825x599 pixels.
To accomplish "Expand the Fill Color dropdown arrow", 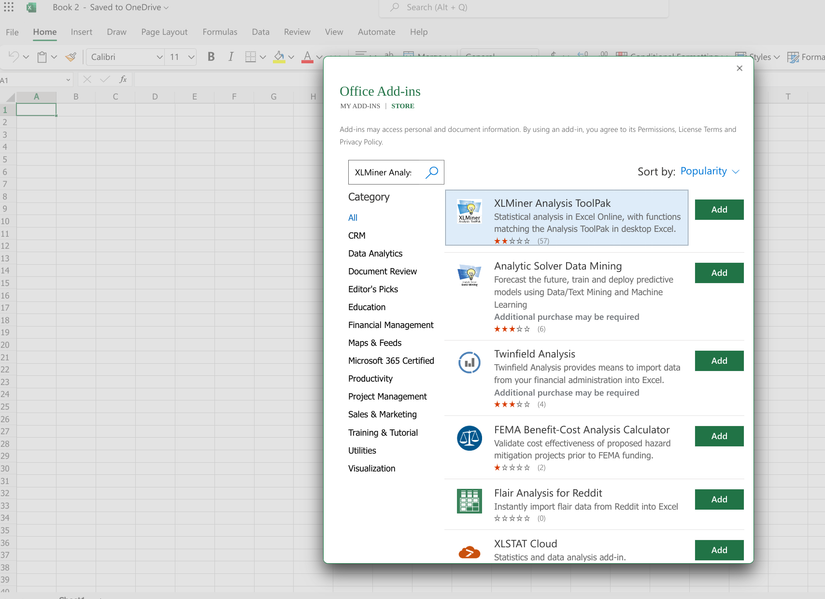I will (291, 57).
